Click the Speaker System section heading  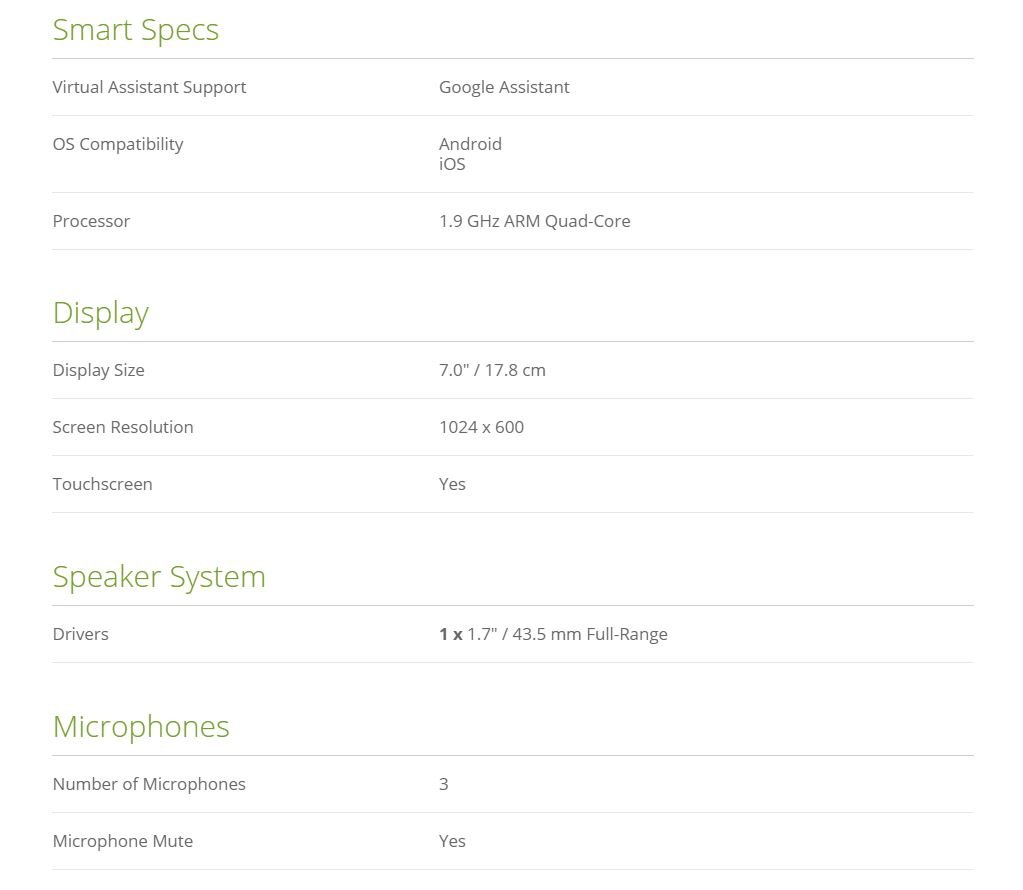(x=159, y=577)
